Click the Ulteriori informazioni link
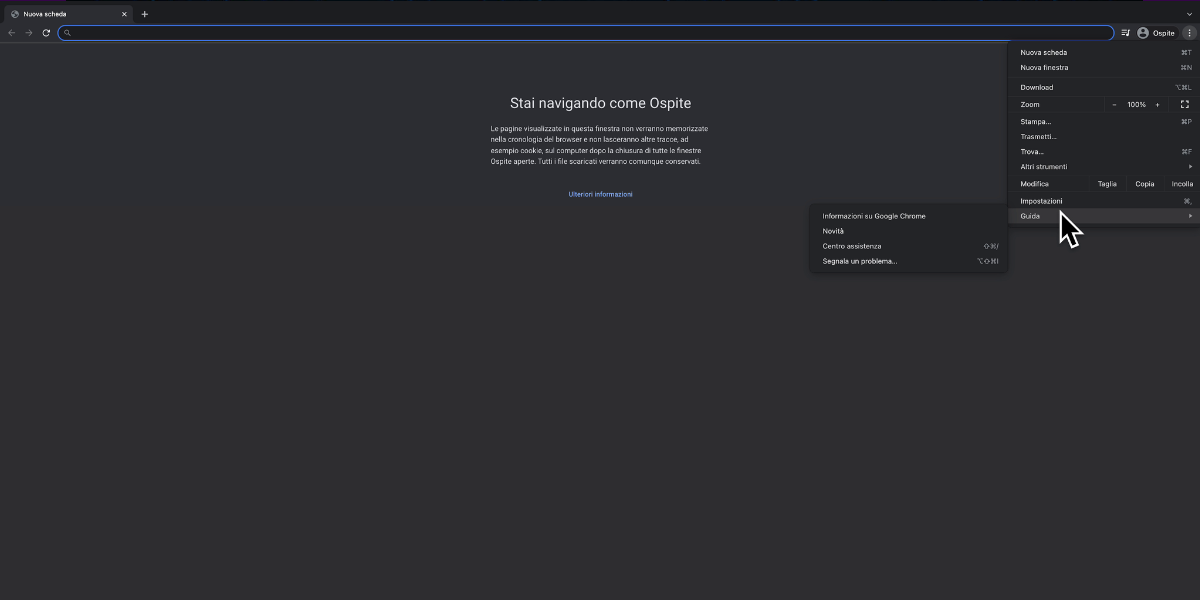The height and width of the screenshot is (600, 1200). tap(600, 194)
